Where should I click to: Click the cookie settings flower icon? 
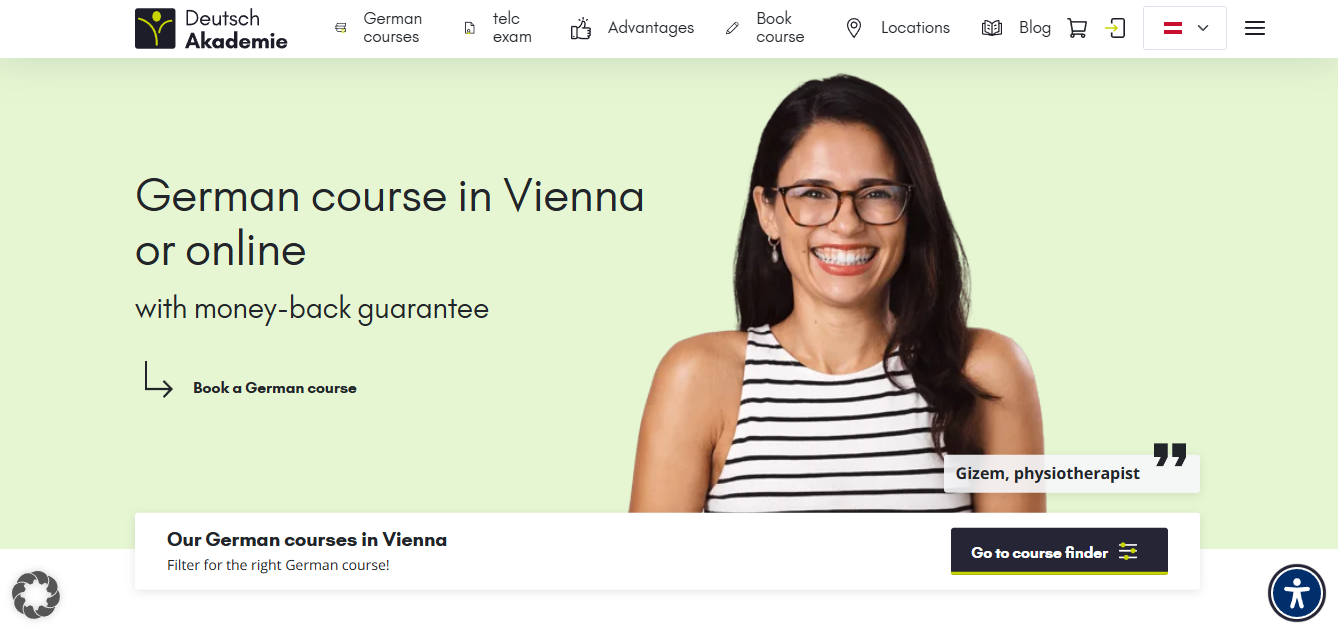point(36,594)
